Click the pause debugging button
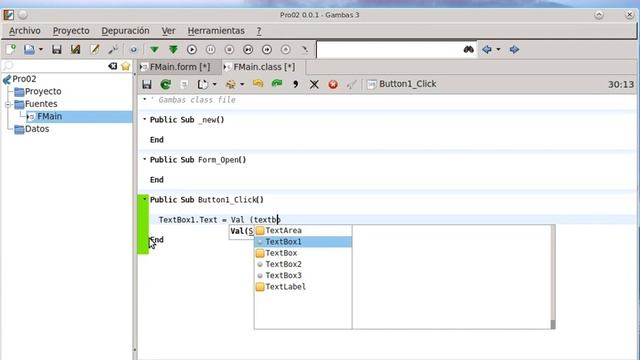The image size is (640, 360). 211,49
